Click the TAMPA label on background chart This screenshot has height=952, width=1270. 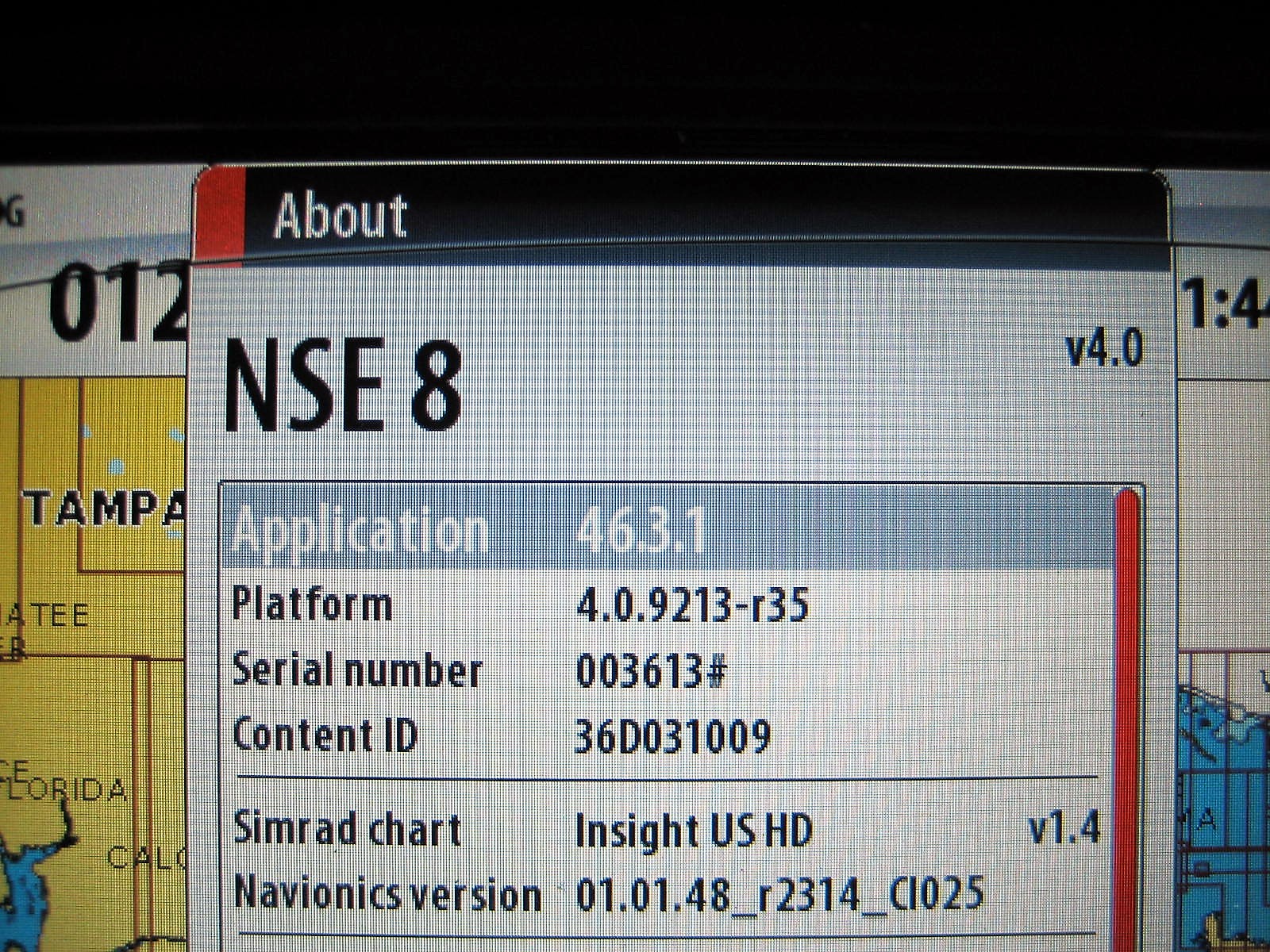click(106, 509)
